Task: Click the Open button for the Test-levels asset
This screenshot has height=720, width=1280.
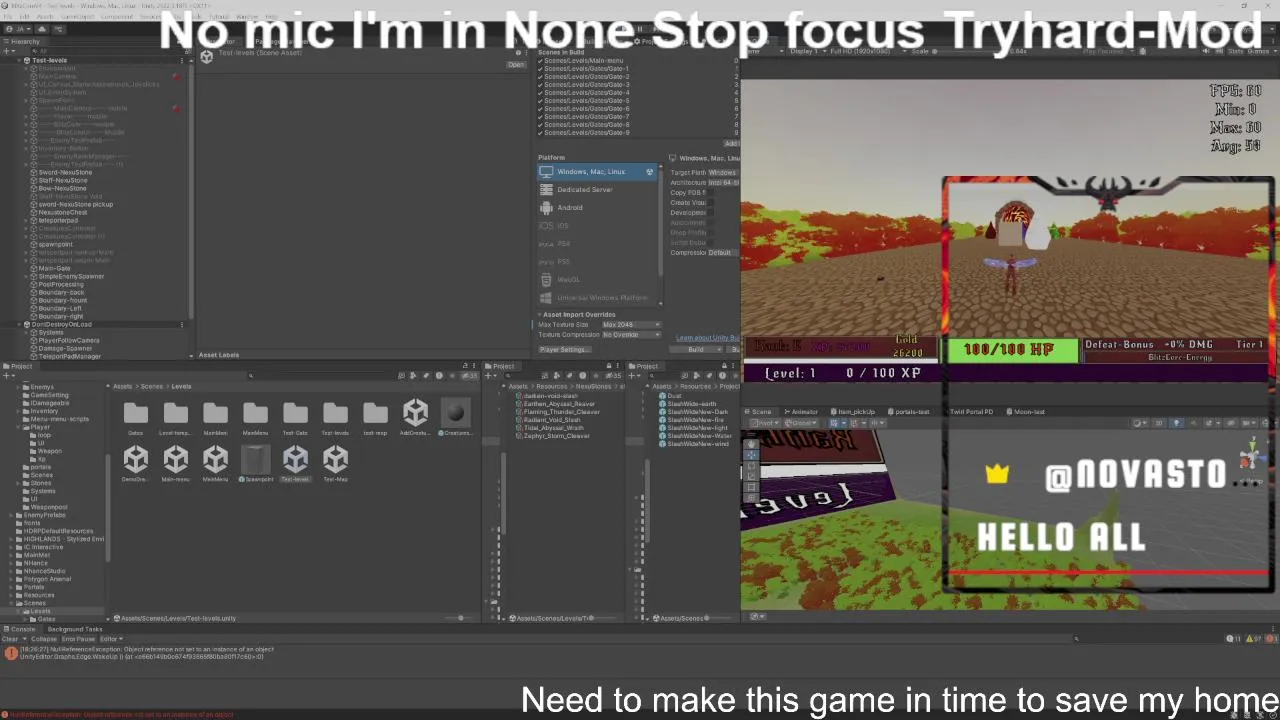Action: pos(516,65)
